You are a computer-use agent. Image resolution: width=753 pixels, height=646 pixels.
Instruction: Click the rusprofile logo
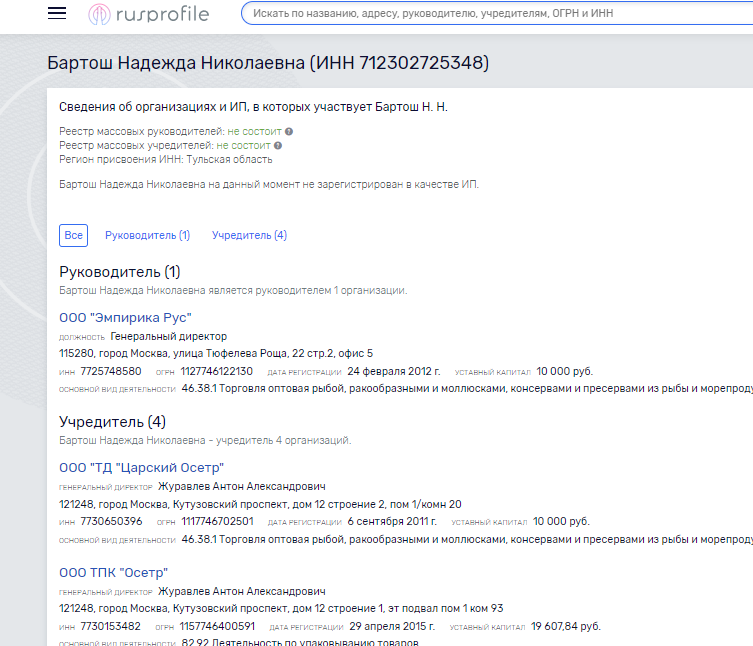[x=149, y=14]
